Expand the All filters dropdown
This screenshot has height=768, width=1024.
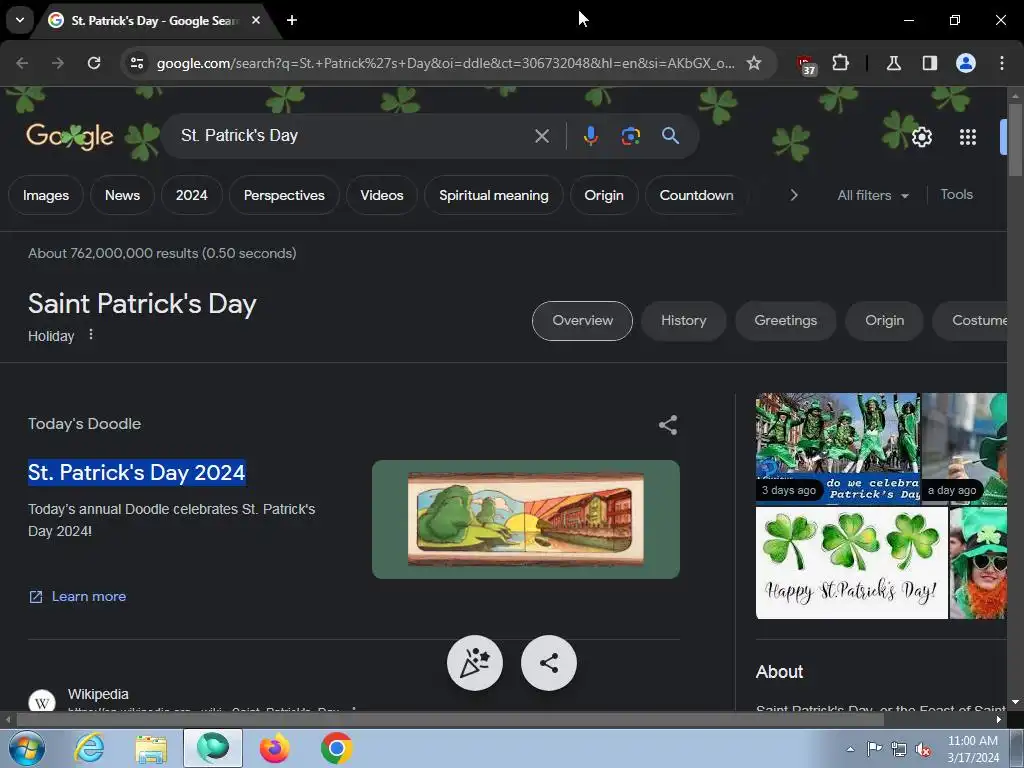click(873, 195)
